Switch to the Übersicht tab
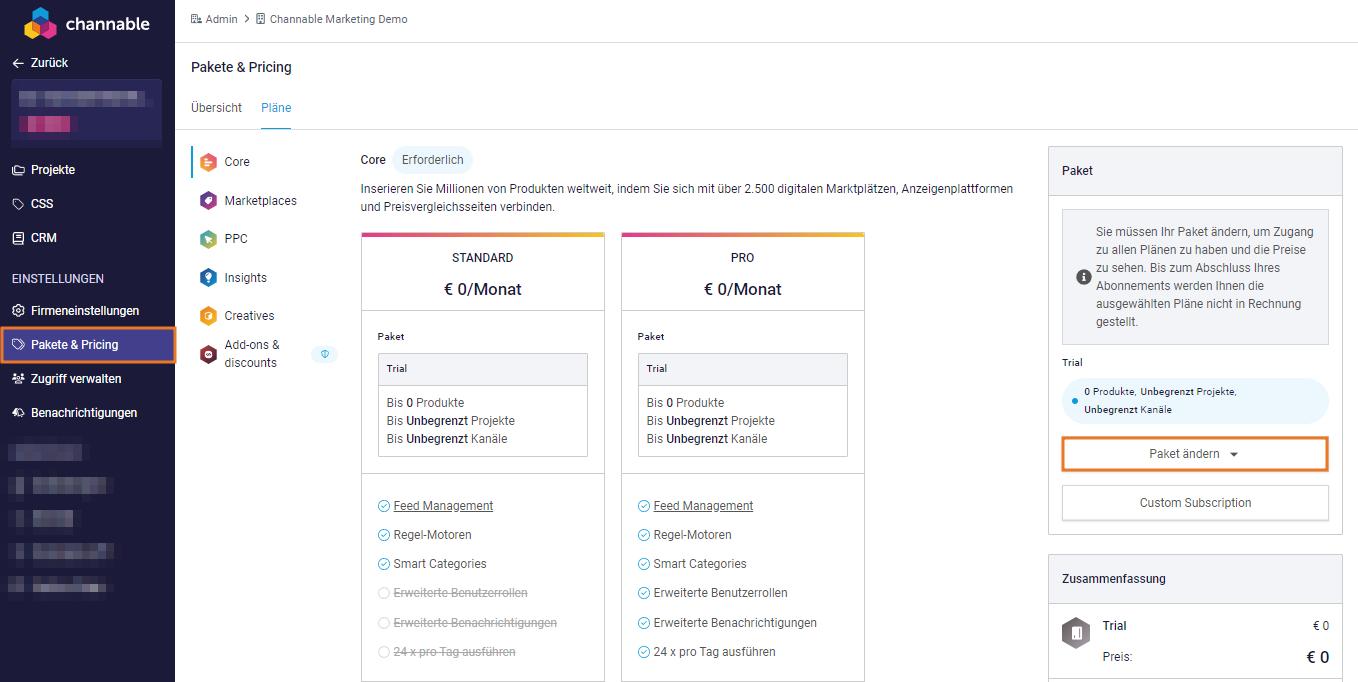The height and width of the screenshot is (682, 1358). 216,108
